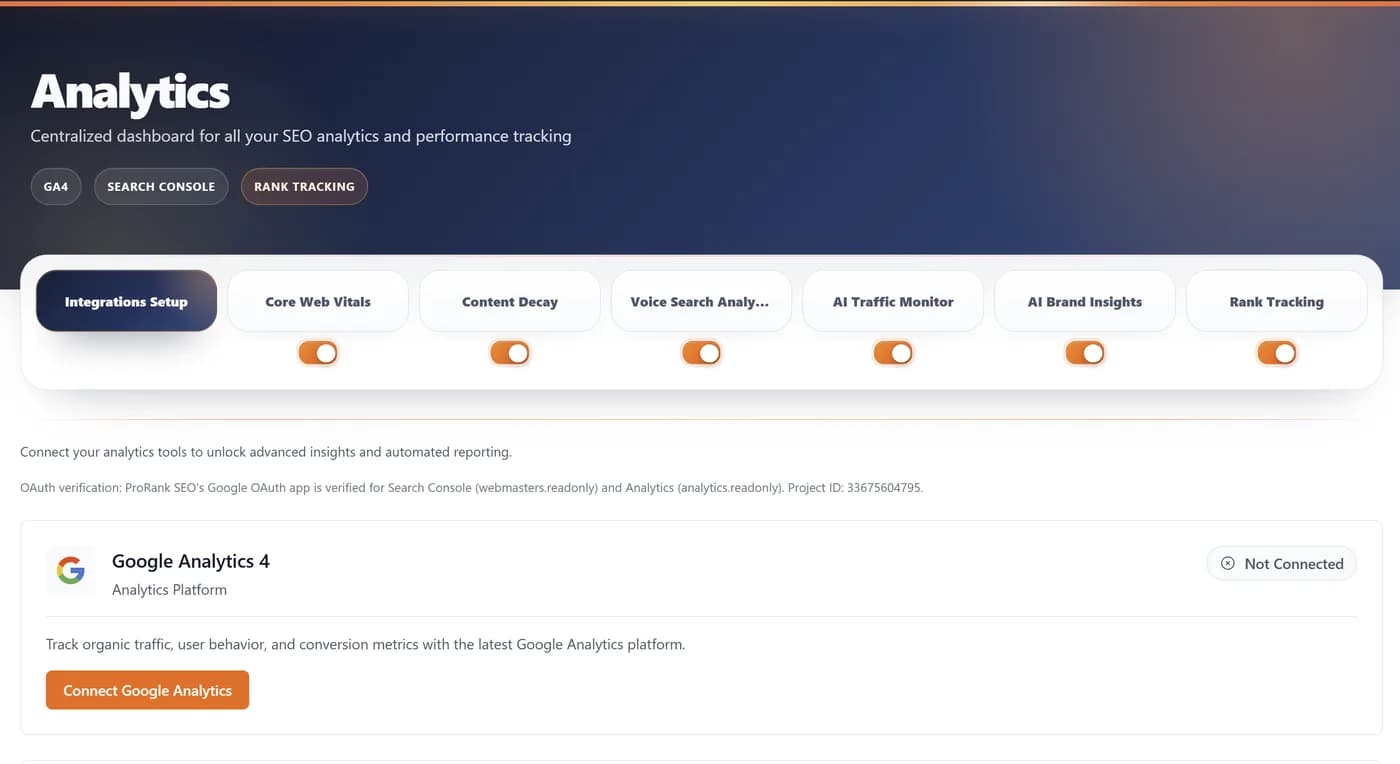Toggle the Rank Tracking switch

coord(1277,353)
